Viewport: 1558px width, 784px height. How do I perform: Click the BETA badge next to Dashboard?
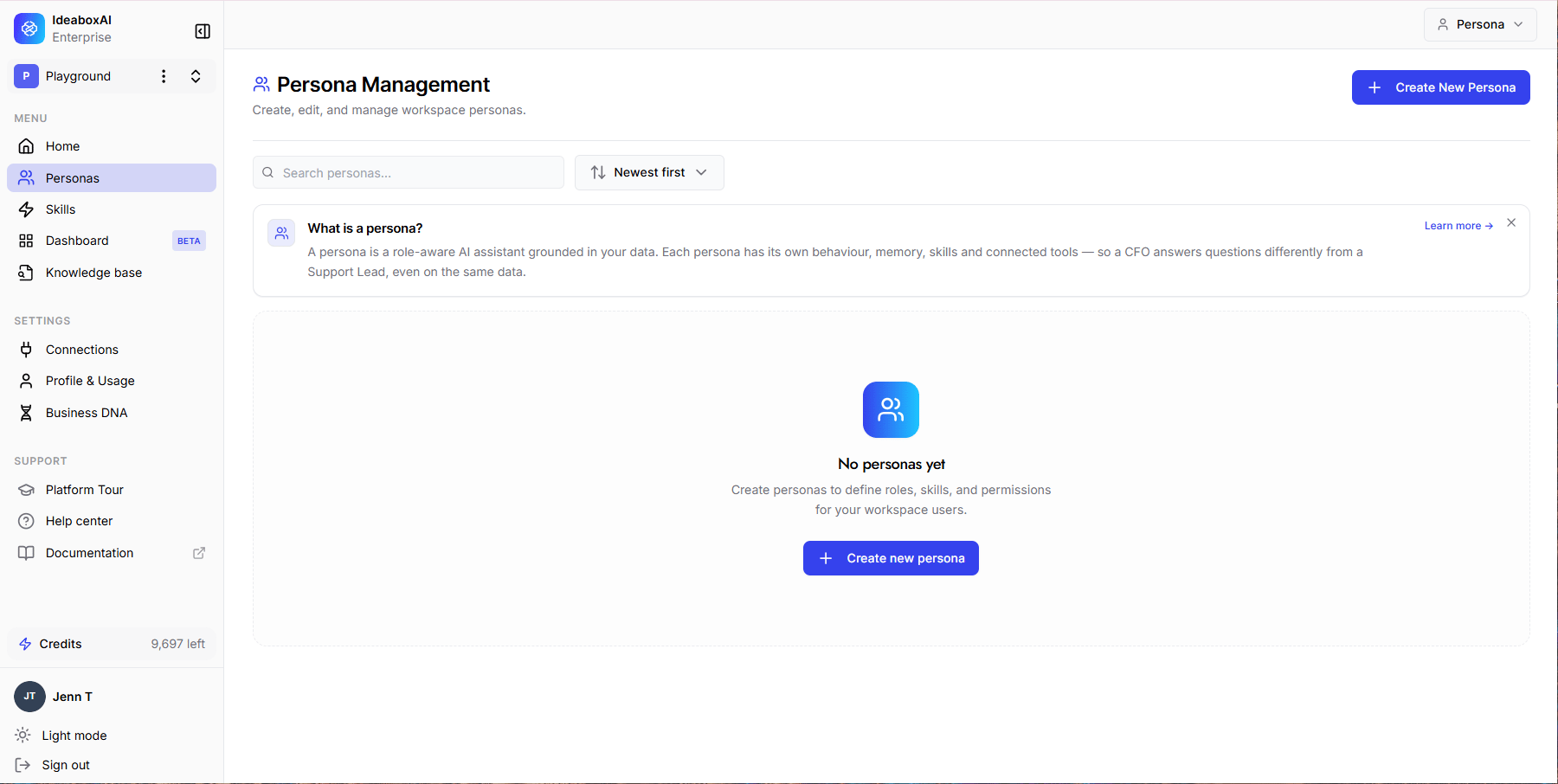(189, 241)
